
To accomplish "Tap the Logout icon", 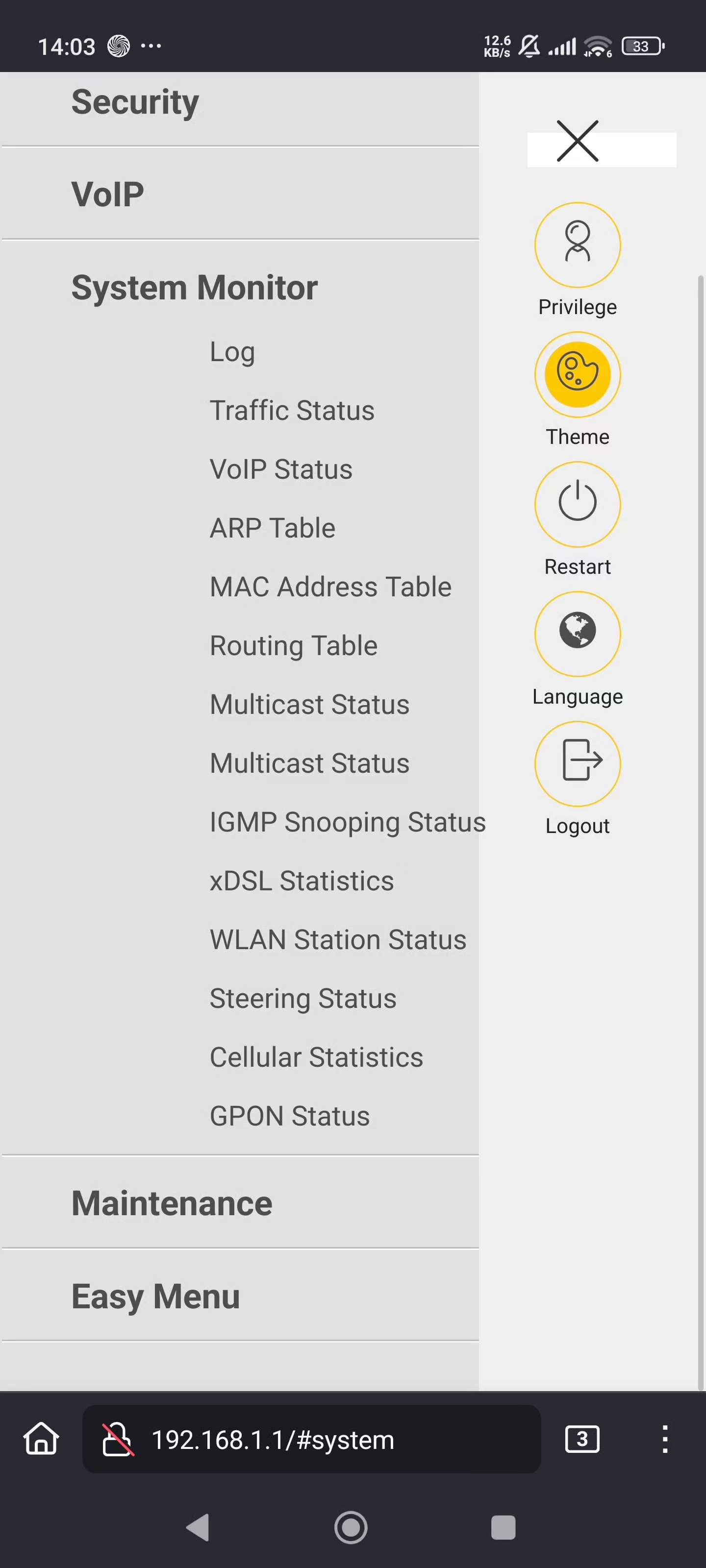I will click(578, 763).
